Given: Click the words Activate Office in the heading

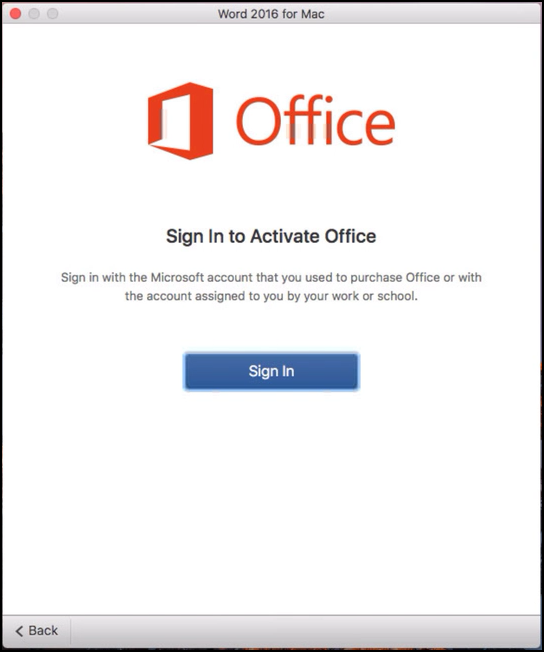Looking at the screenshot, I should 313,236.
